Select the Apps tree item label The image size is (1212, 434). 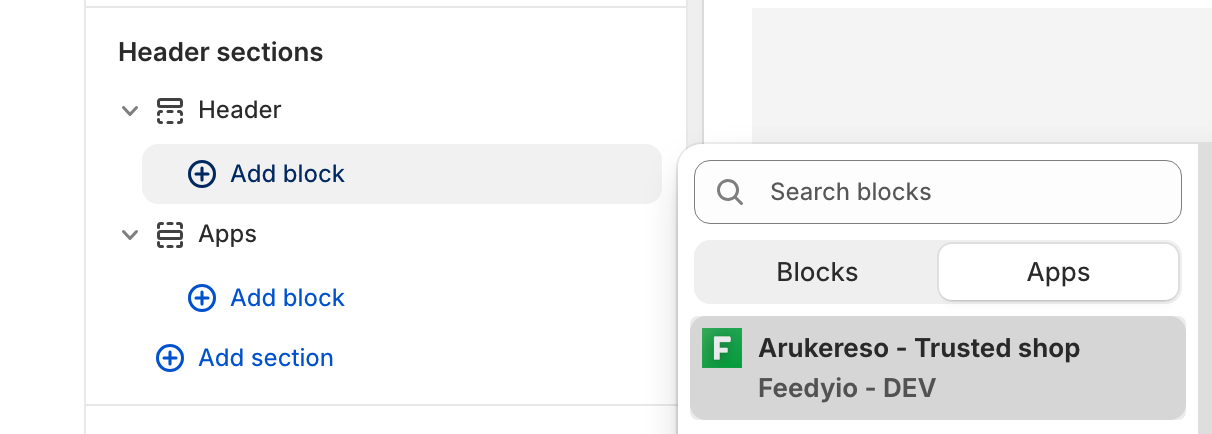(228, 235)
